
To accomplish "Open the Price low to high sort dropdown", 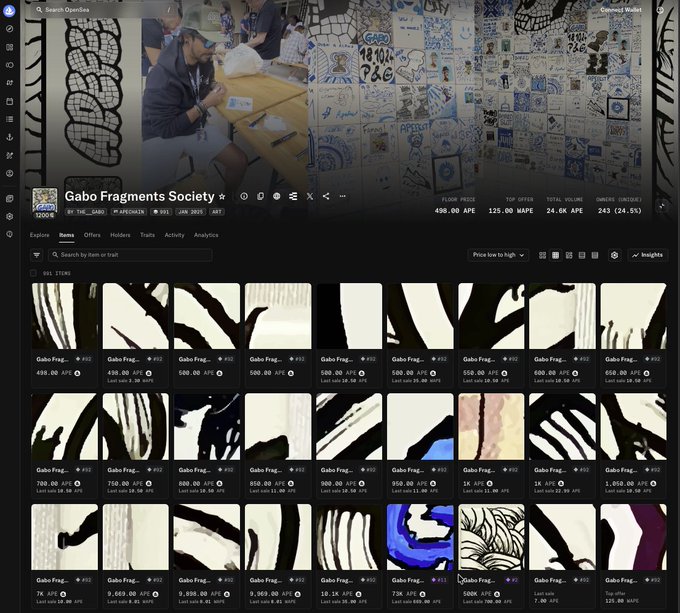I will coord(498,255).
